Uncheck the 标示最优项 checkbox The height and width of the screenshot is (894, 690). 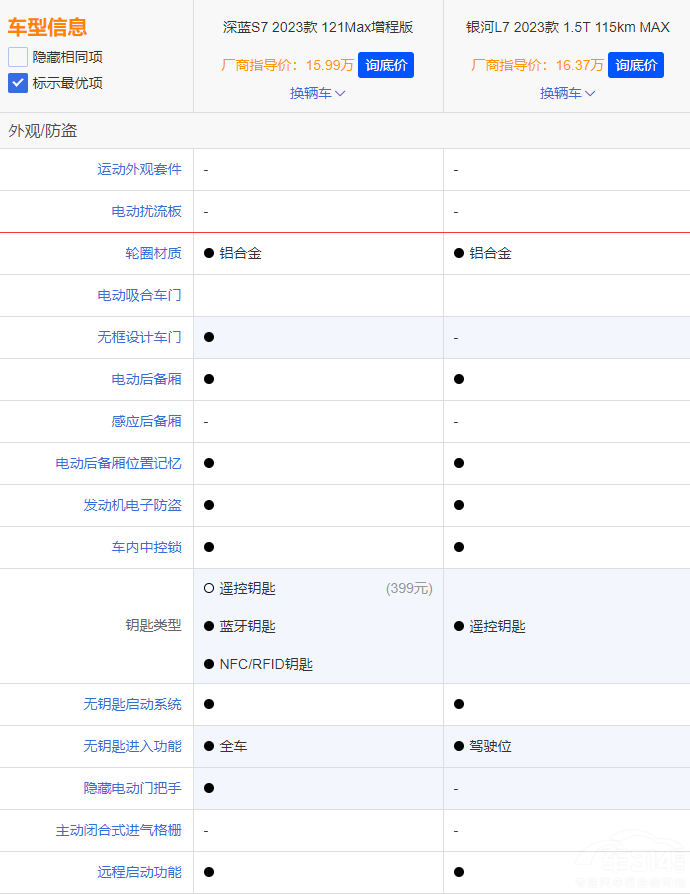point(18,83)
